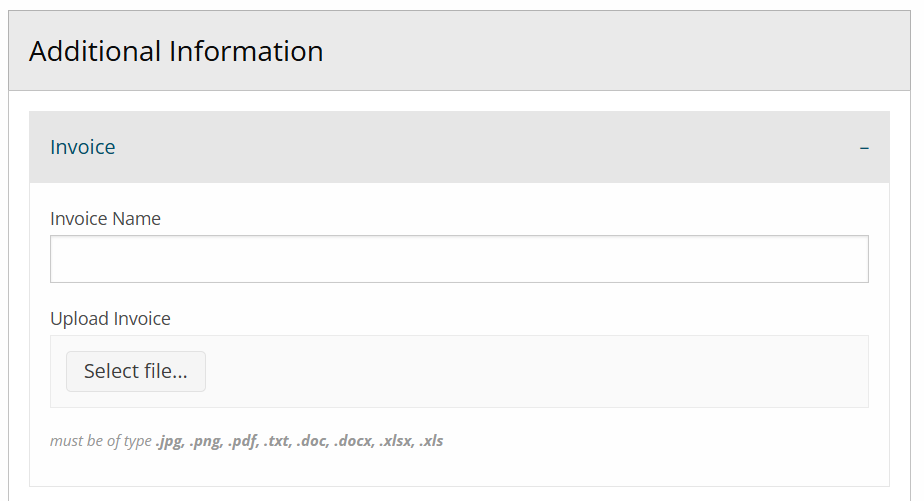Click the .jpg file type text
This screenshot has width=924, height=501.
(170, 441)
